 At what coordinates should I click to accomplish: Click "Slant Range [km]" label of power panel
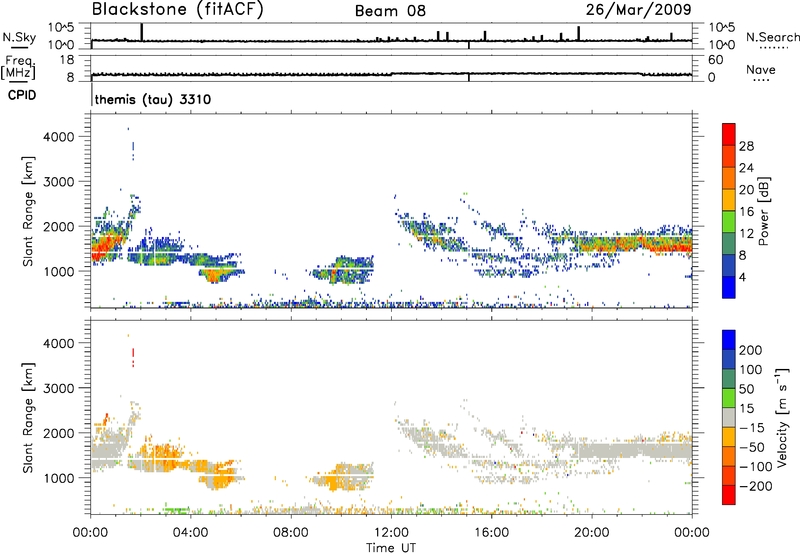click(28, 211)
